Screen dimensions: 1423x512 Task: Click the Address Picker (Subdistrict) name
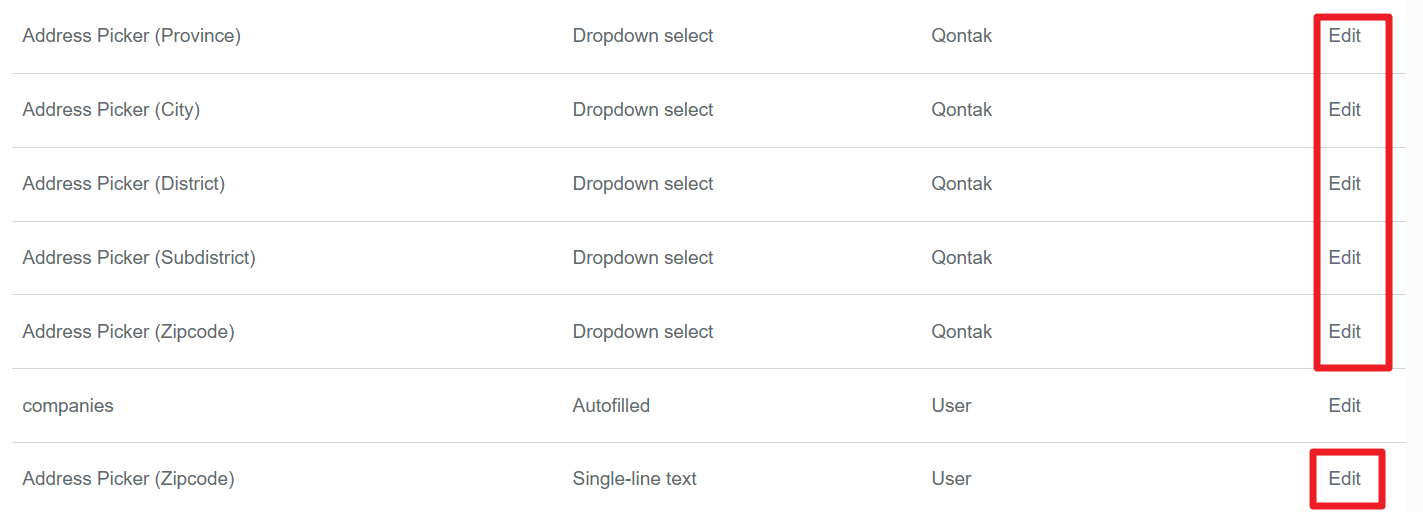coord(139,258)
